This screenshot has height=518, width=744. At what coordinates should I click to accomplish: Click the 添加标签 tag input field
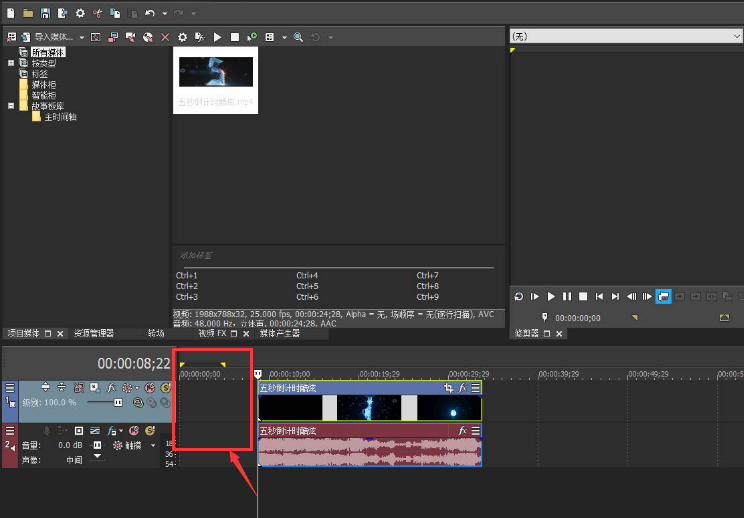tap(336, 256)
